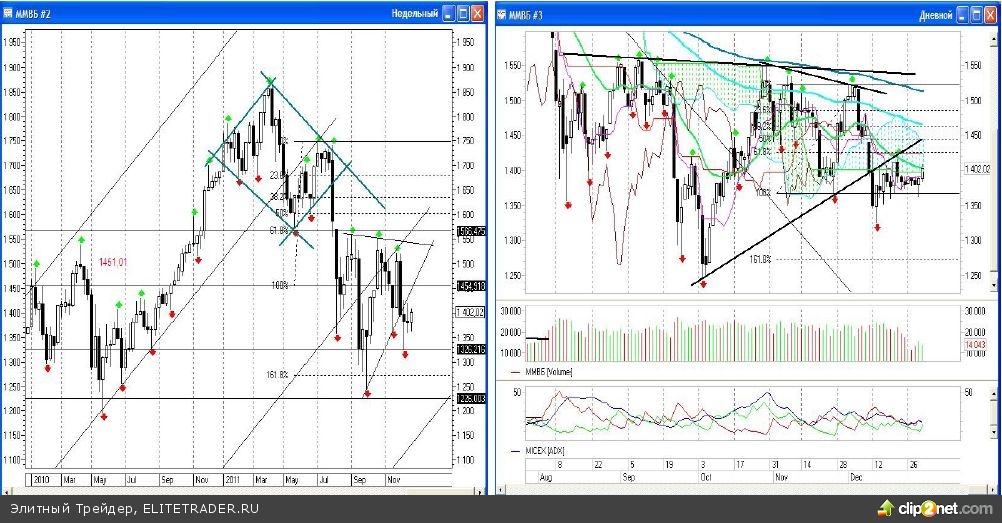Select the 1 454.910 price level marker
Screen dimensions: 1002x523
(470, 286)
